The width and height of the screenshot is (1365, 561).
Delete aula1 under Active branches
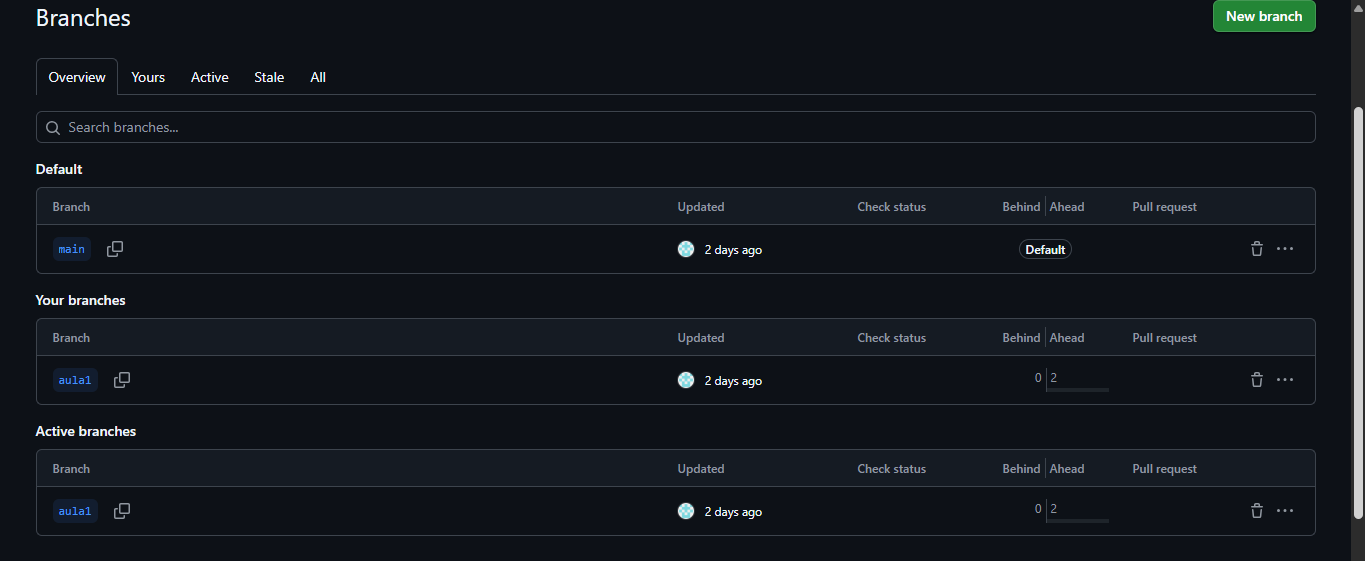[1257, 511]
